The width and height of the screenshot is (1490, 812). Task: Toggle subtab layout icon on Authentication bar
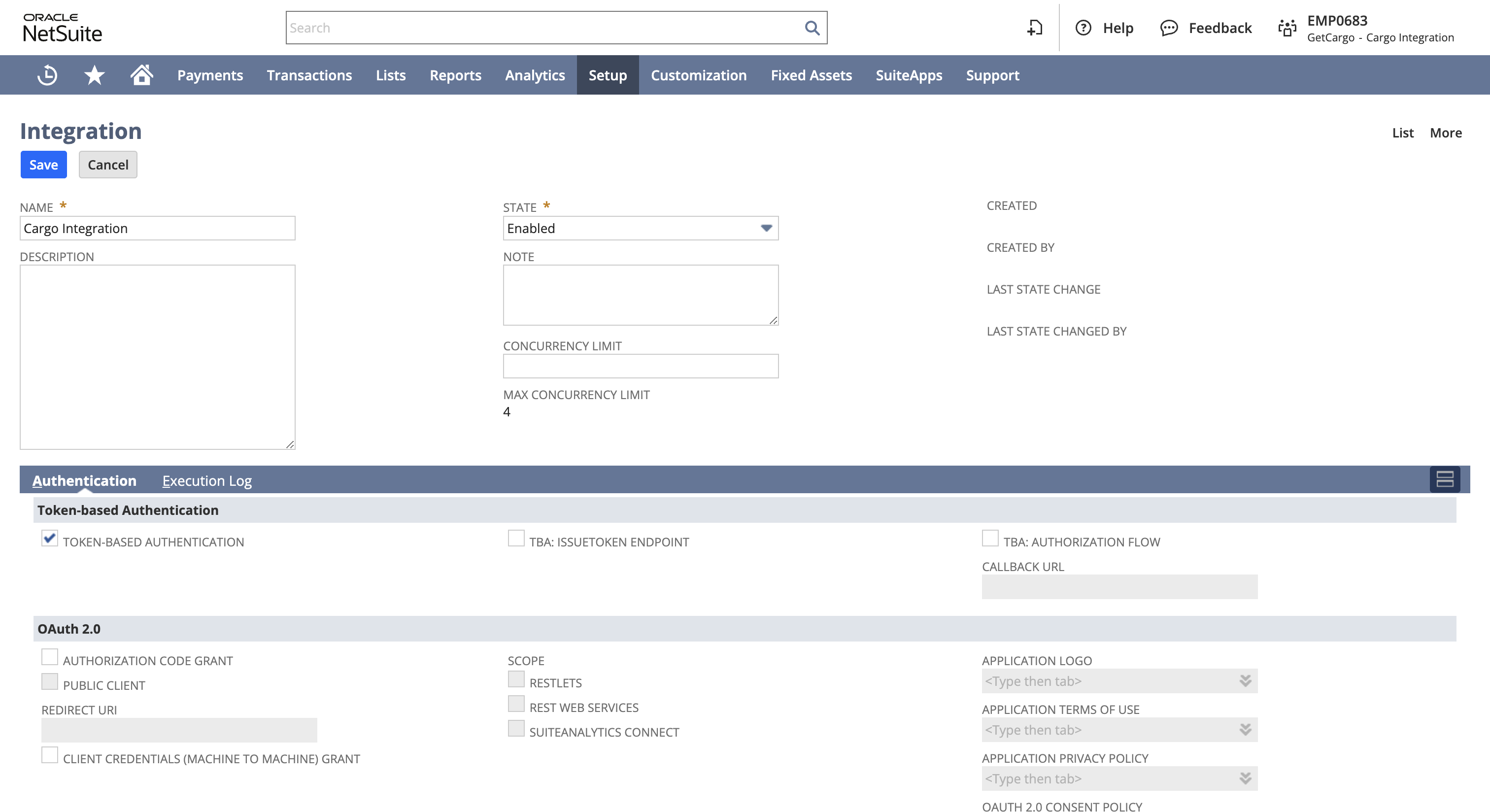[x=1444, y=479]
